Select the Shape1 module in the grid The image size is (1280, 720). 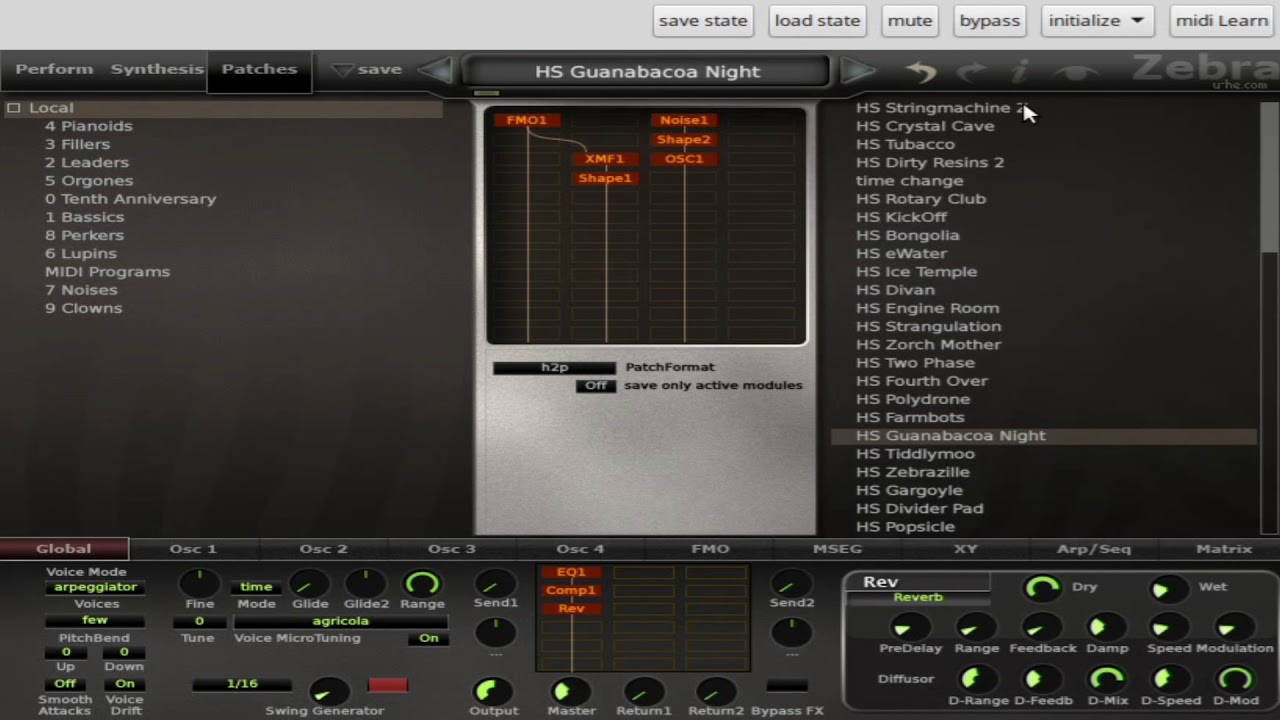click(605, 178)
